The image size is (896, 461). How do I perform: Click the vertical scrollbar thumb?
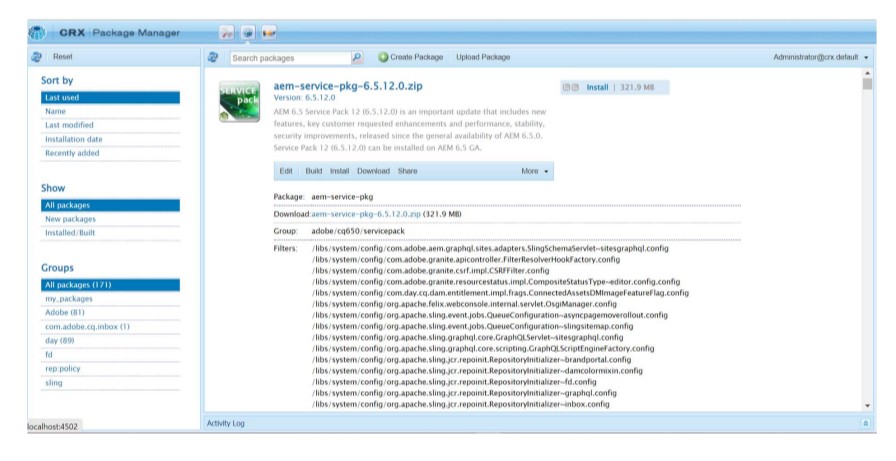[x=867, y=84]
